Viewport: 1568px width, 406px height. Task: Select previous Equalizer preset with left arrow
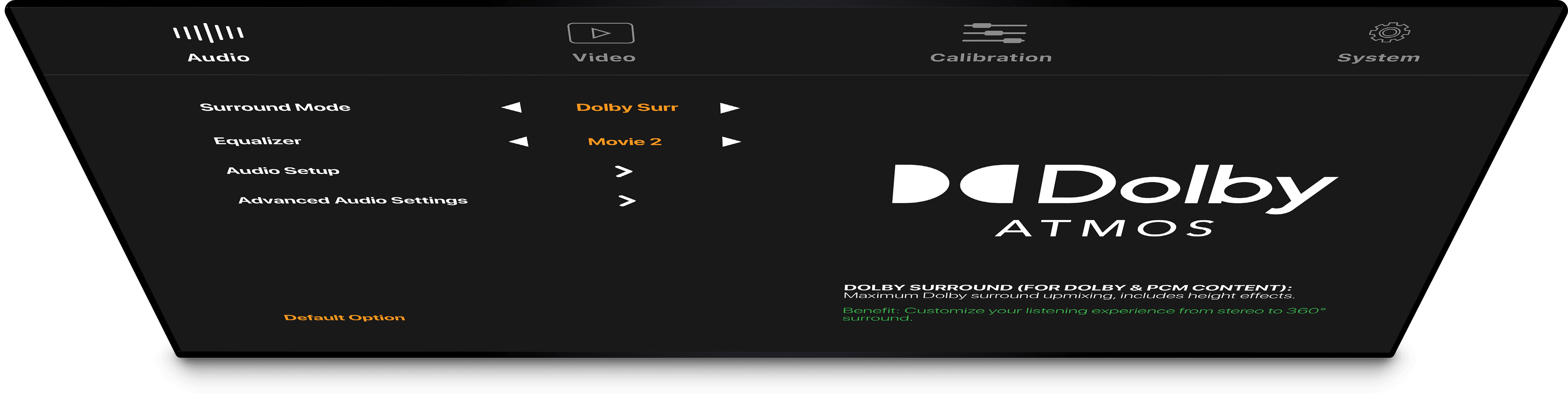pos(519,141)
